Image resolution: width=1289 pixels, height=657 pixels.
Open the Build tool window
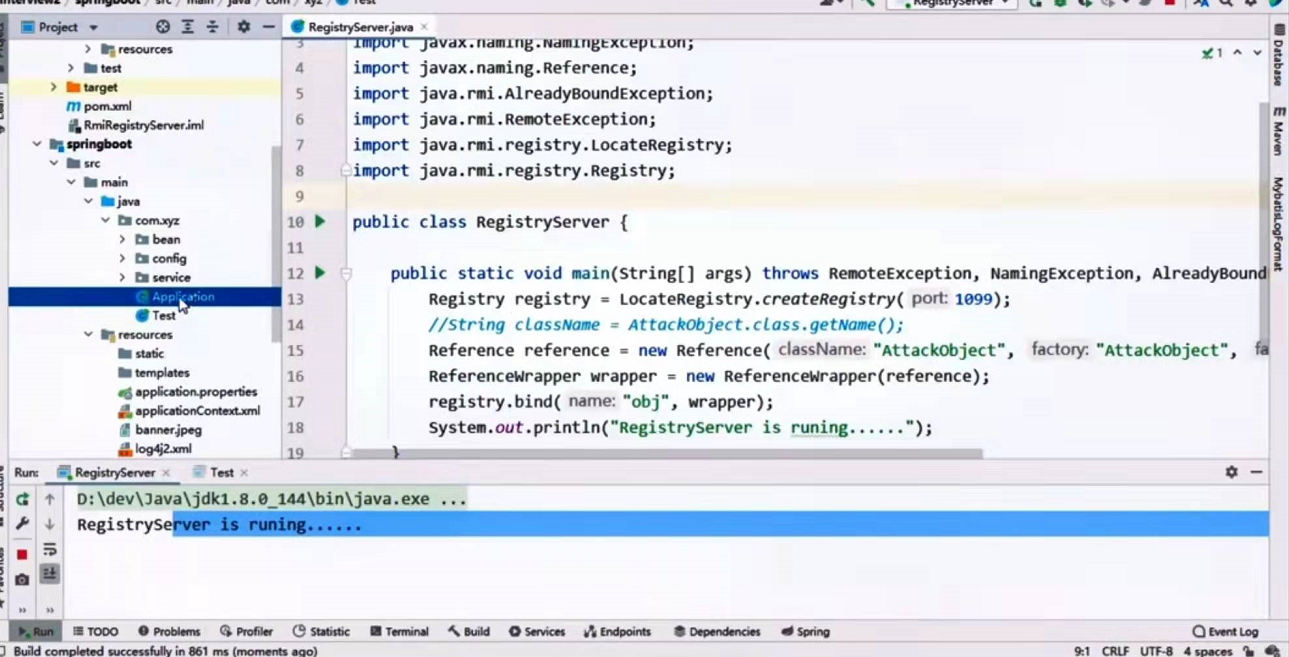pyautogui.click(x=469, y=631)
